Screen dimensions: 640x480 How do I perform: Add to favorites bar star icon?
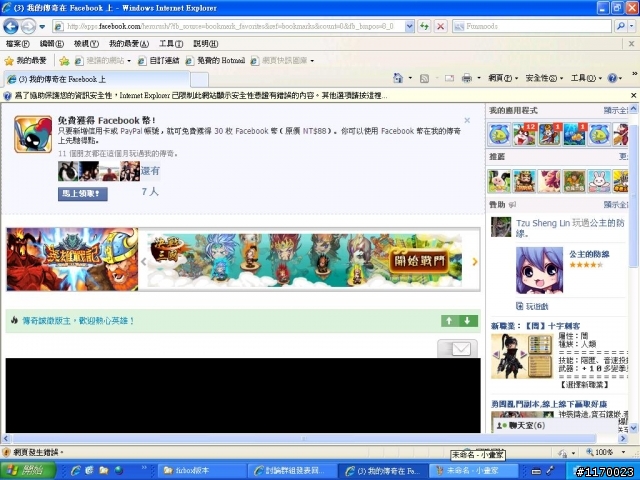[x=64, y=61]
